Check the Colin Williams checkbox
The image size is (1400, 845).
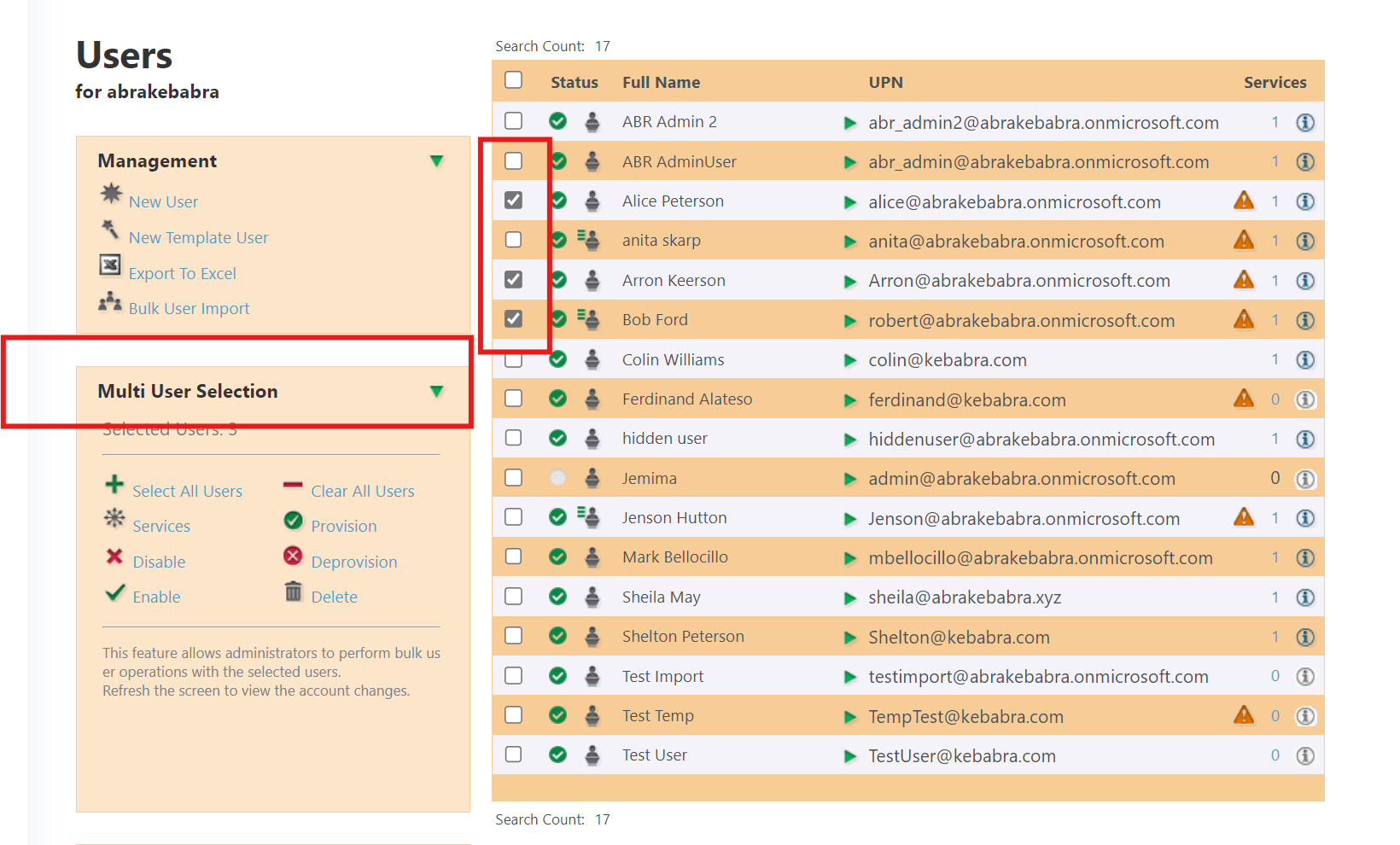coord(513,359)
